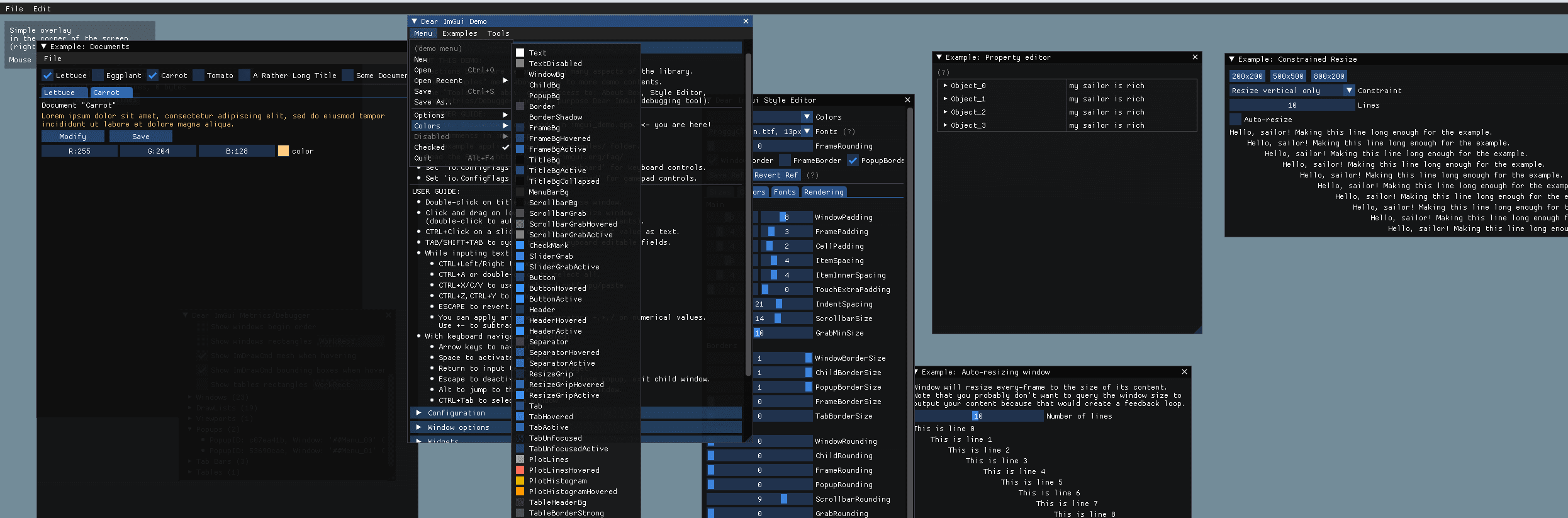Image resolution: width=1568 pixels, height=518 pixels.
Task: Click the Save button in Carrot document
Action: click(x=141, y=137)
